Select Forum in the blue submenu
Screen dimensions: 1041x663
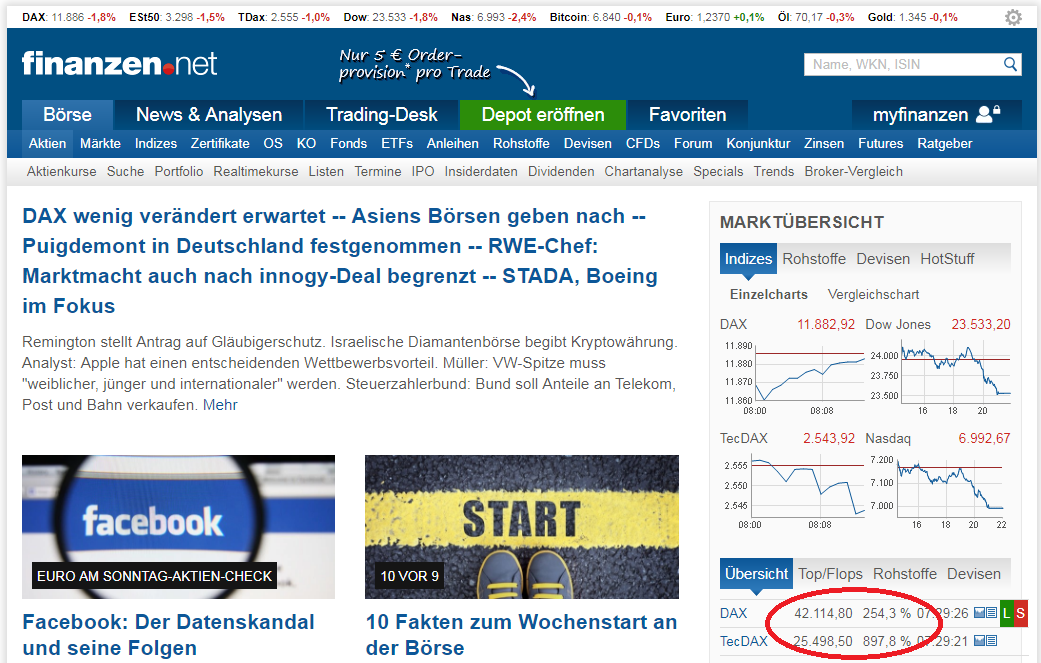click(x=693, y=143)
